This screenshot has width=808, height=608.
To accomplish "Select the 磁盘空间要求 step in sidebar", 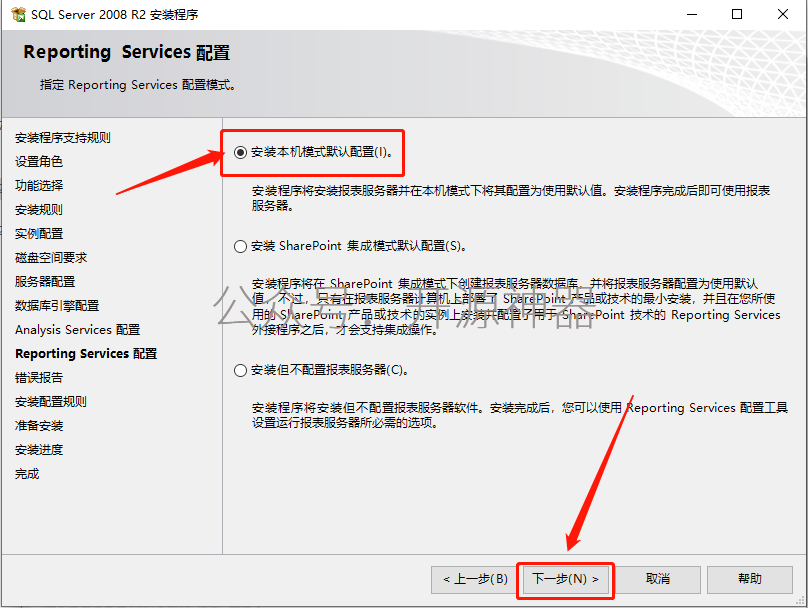I will pos(51,258).
